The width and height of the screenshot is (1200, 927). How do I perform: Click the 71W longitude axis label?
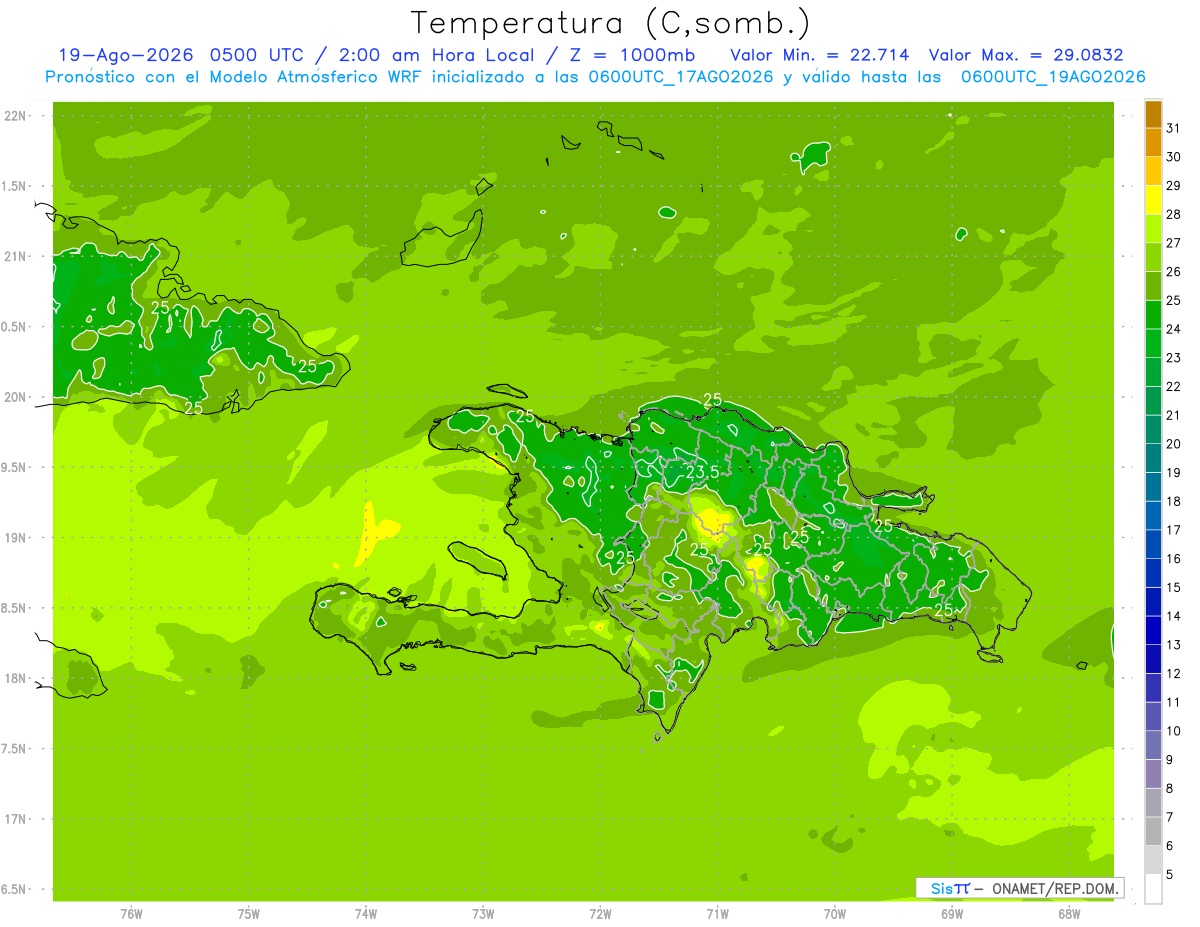(717, 913)
